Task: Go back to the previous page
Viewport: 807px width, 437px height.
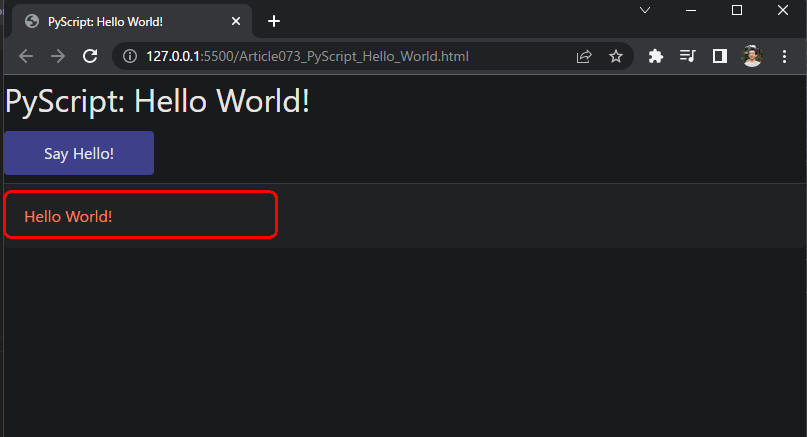Action: click(26, 56)
